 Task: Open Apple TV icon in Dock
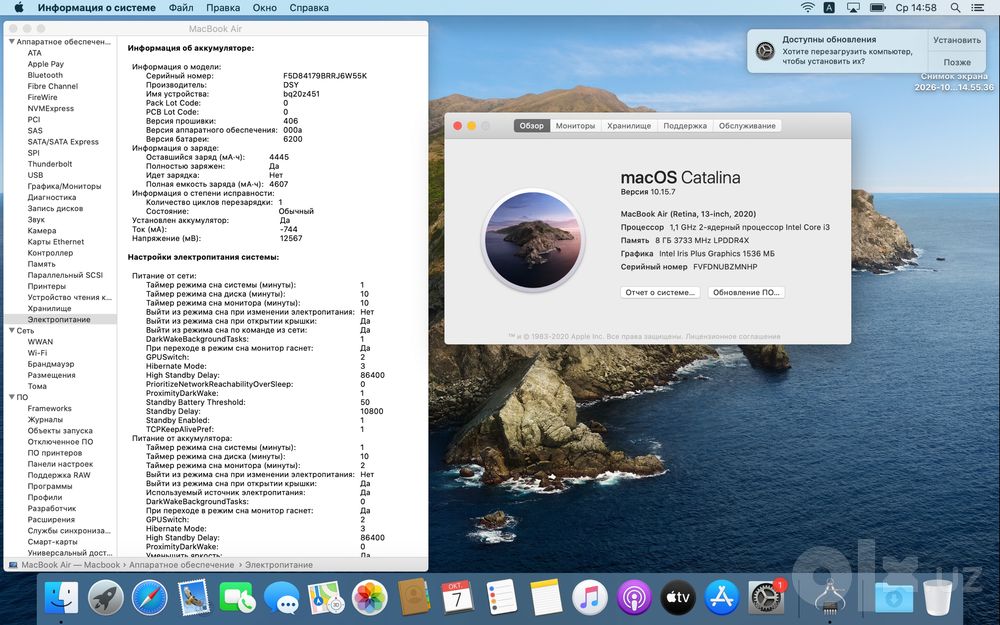pos(678,598)
